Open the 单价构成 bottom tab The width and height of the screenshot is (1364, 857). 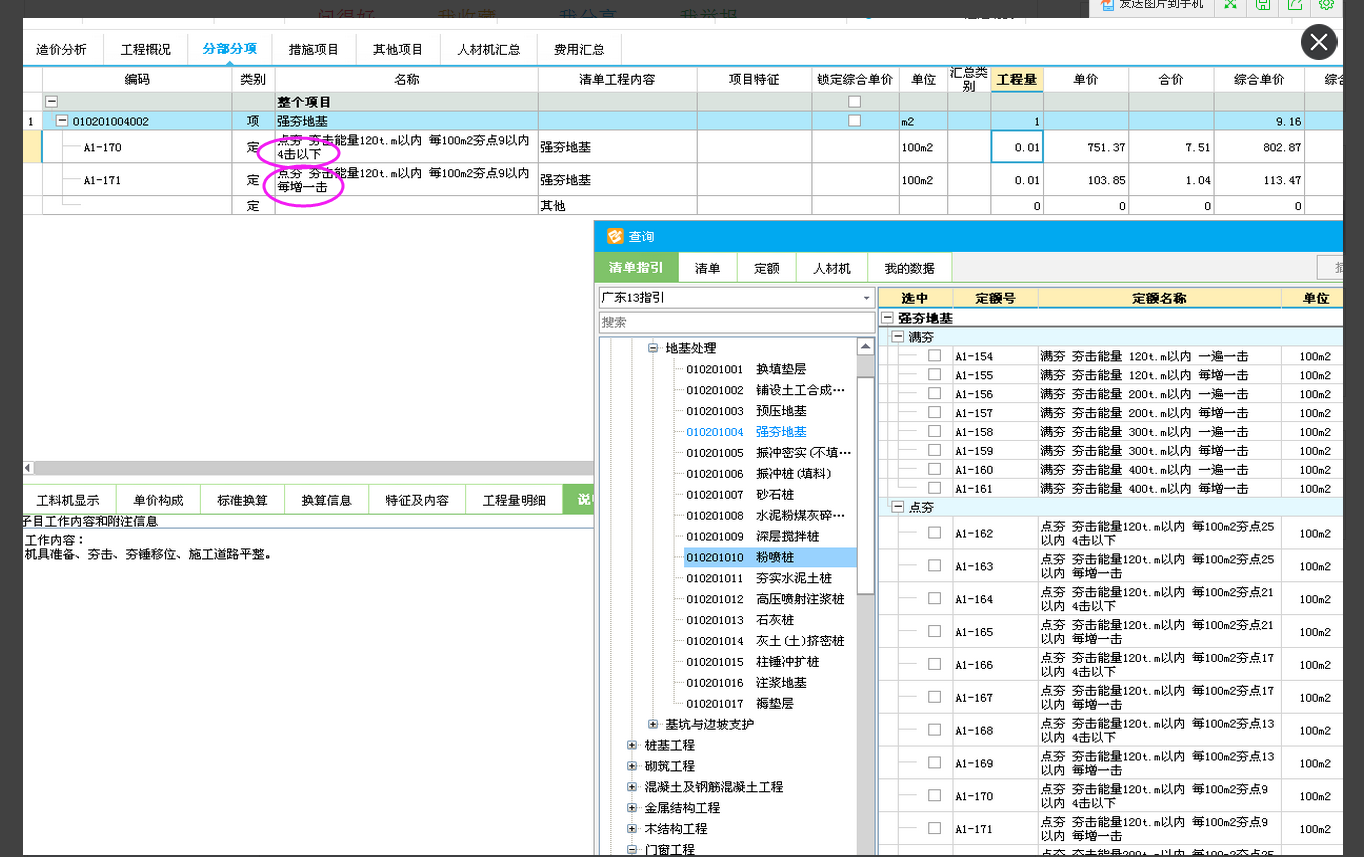[x=159, y=500]
